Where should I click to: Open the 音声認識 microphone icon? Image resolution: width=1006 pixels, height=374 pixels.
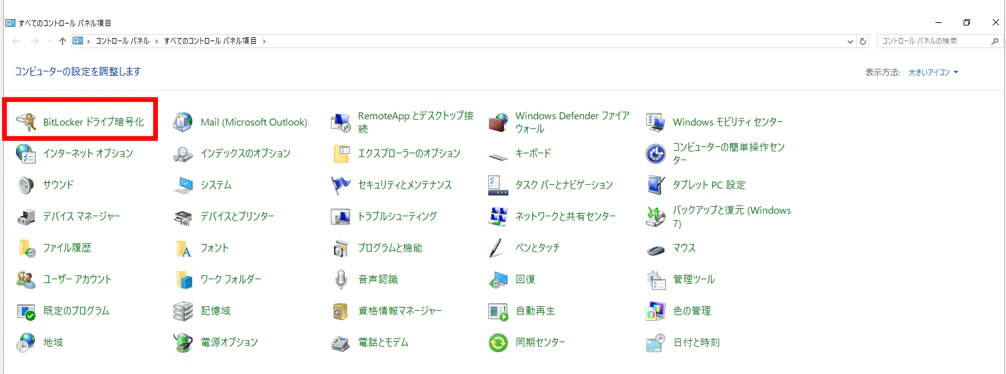(340, 279)
